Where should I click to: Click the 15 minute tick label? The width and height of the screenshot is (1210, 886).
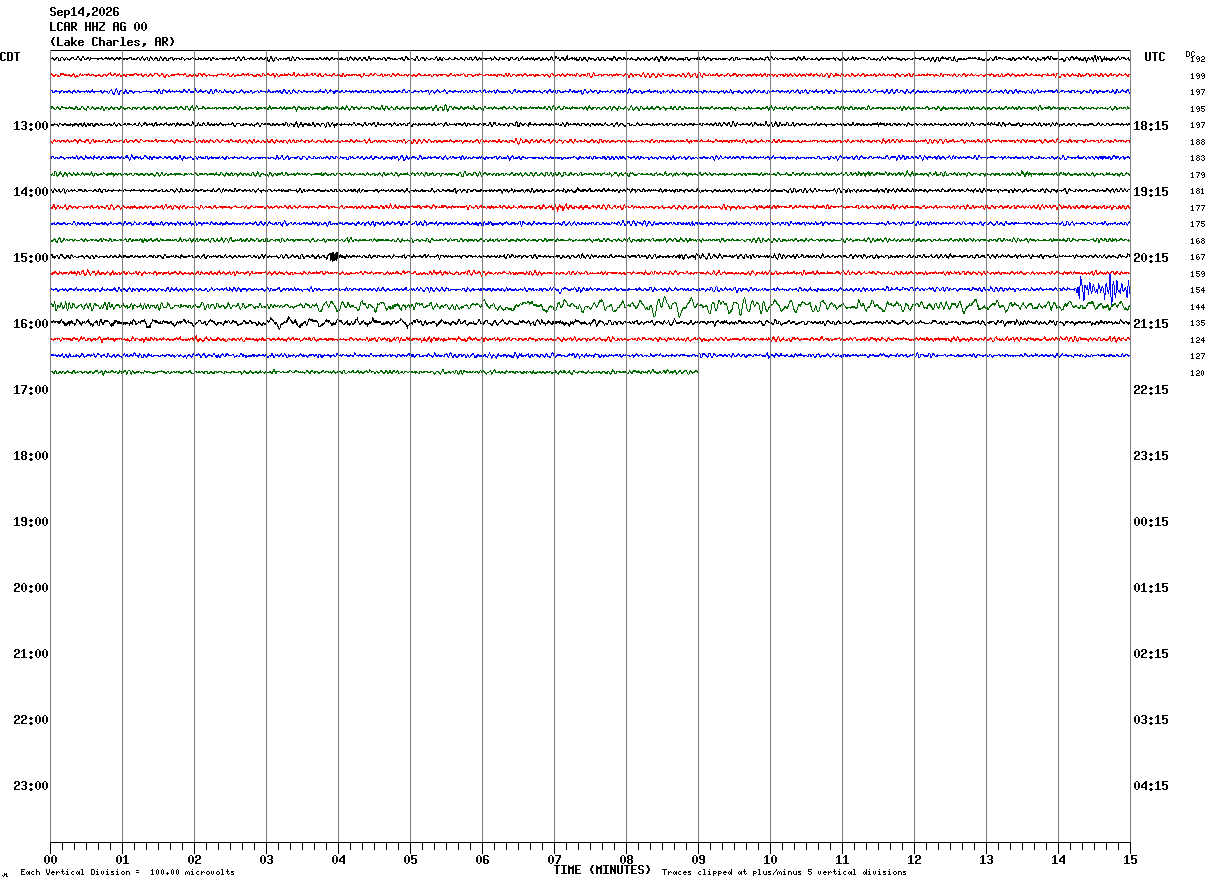pyautogui.click(x=1130, y=860)
